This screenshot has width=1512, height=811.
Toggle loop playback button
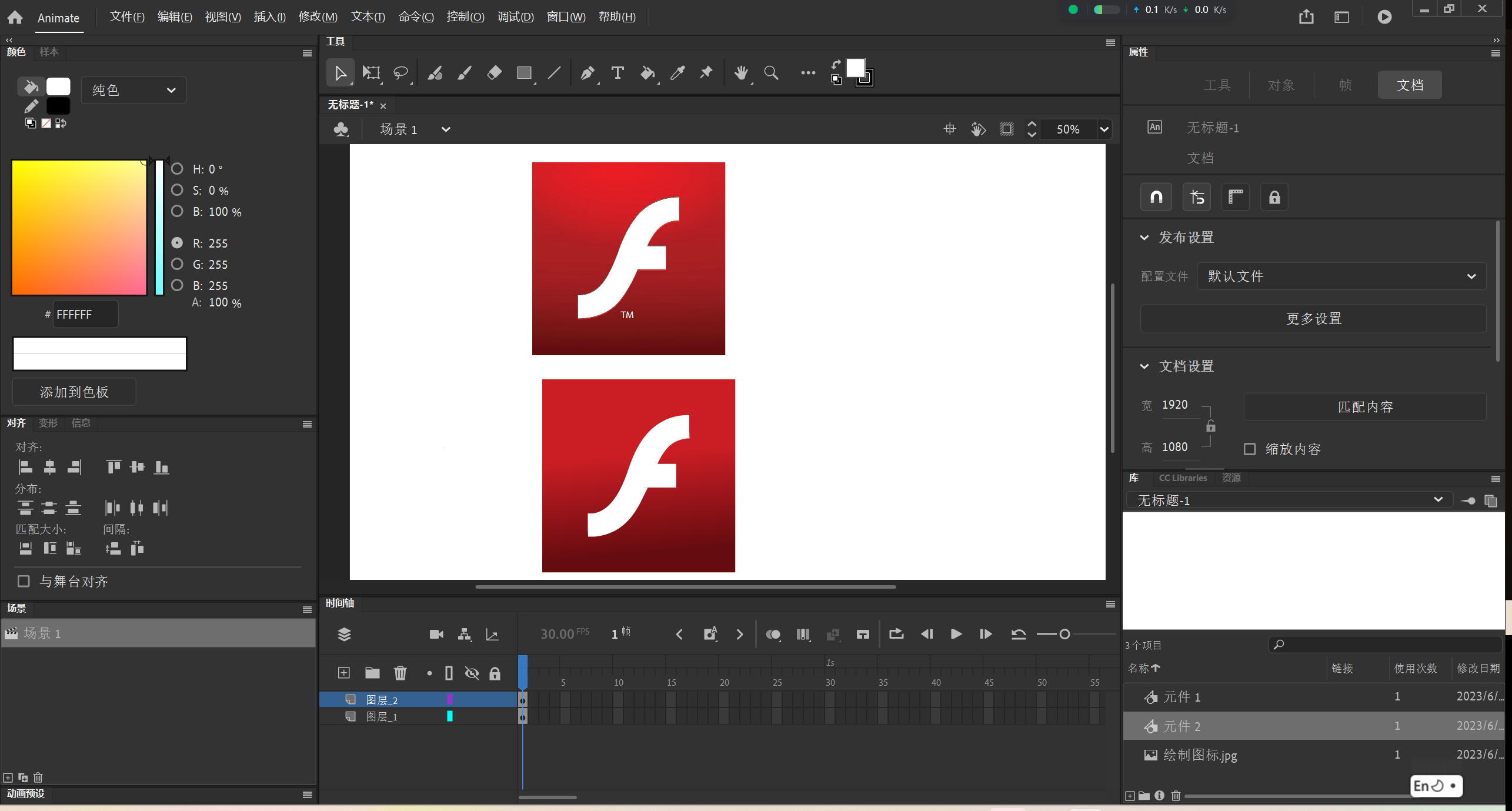pyautogui.click(x=896, y=634)
